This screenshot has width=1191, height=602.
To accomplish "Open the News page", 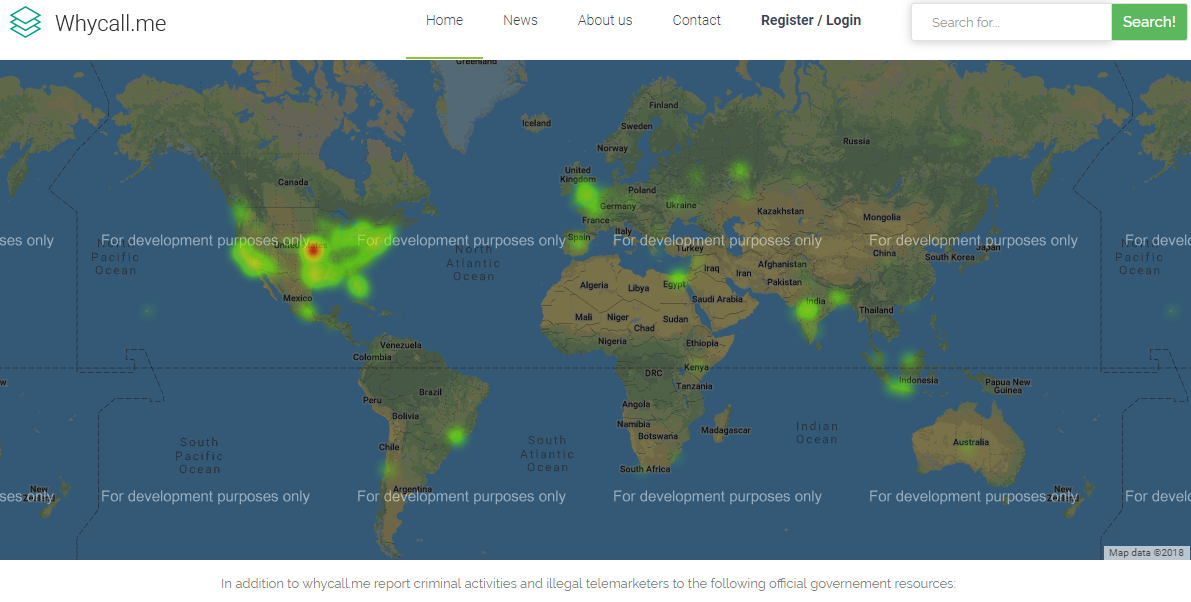I will point(520,20).
